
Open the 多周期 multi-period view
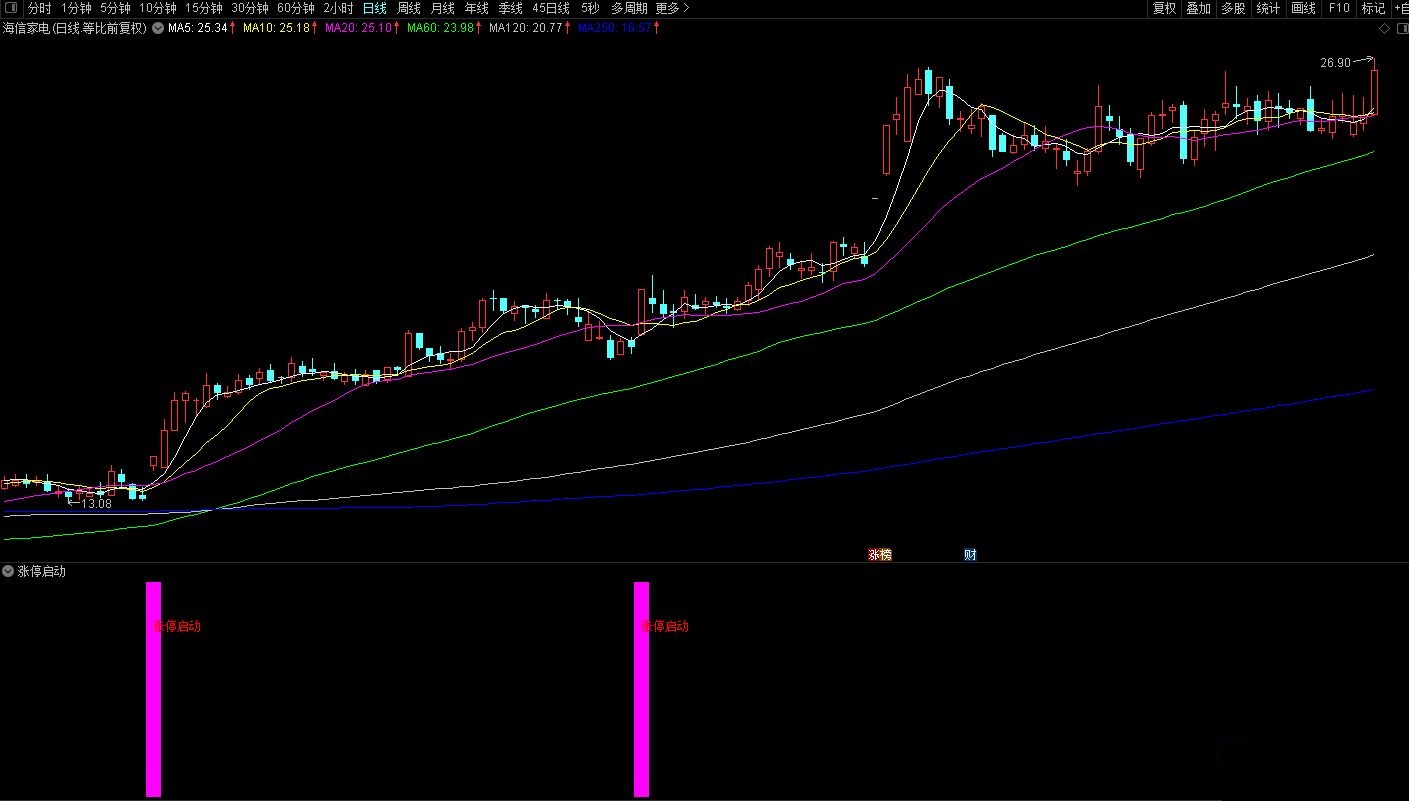[x=629, y=8]
